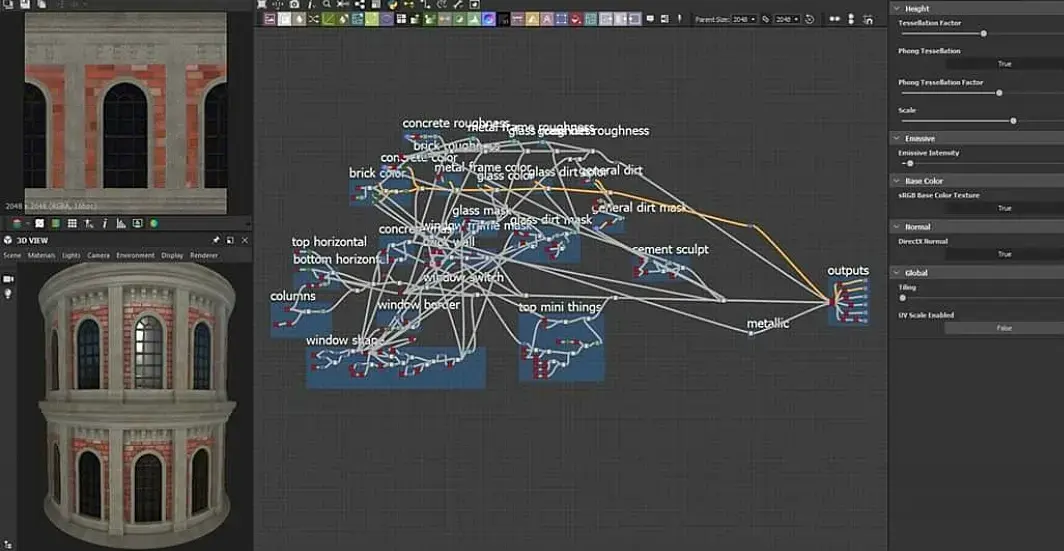Screen dimensions: 1064x551
Task: Open the Environment menu in 3D View
Action: (136, 256)
